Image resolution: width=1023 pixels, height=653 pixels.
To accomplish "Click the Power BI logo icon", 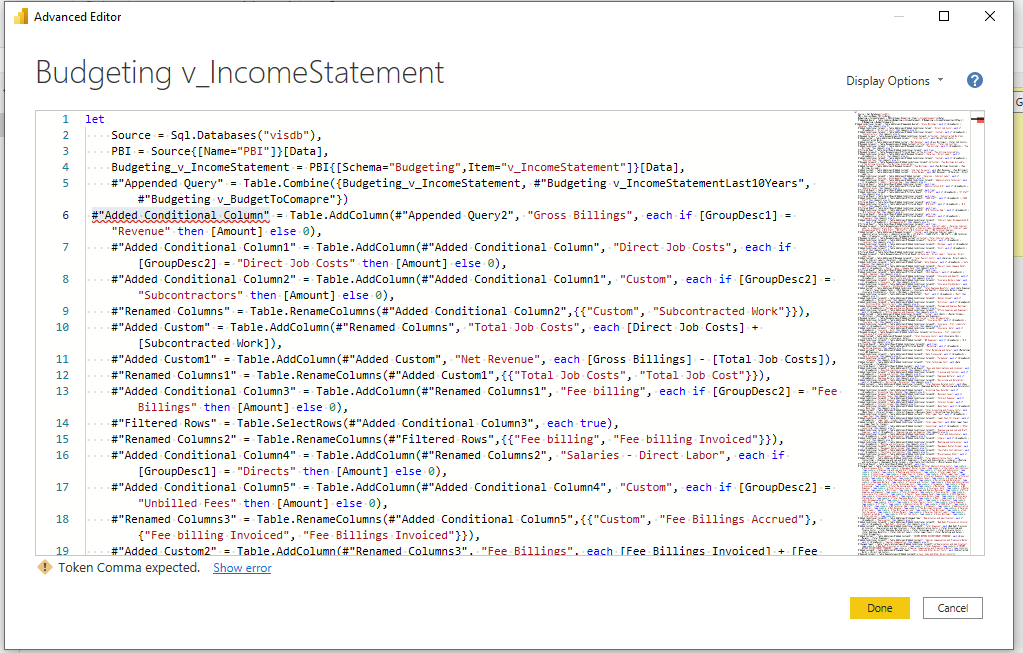I will click(x=21, y=16).
